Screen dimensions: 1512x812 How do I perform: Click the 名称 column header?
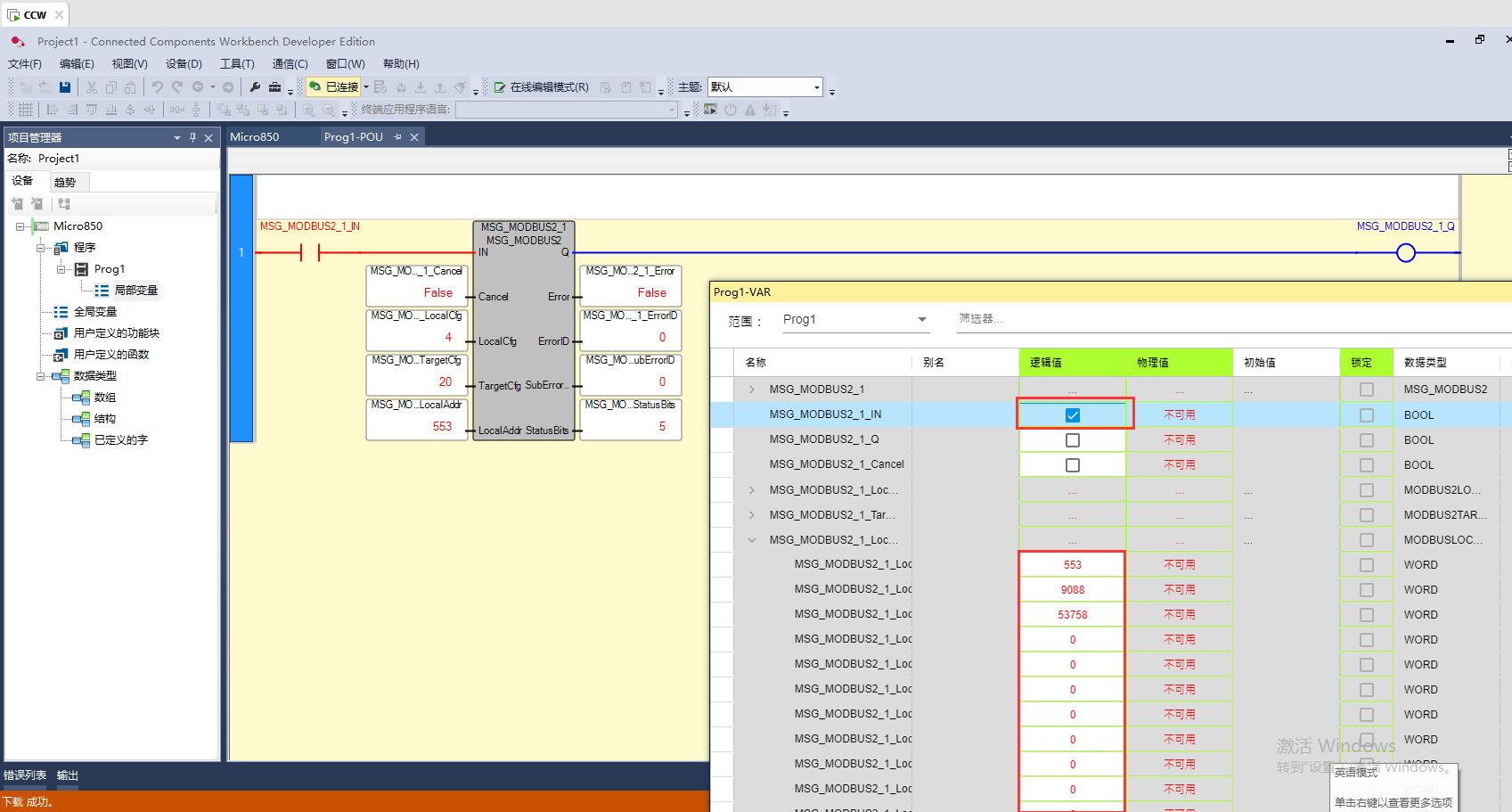(x=823, y=363)
